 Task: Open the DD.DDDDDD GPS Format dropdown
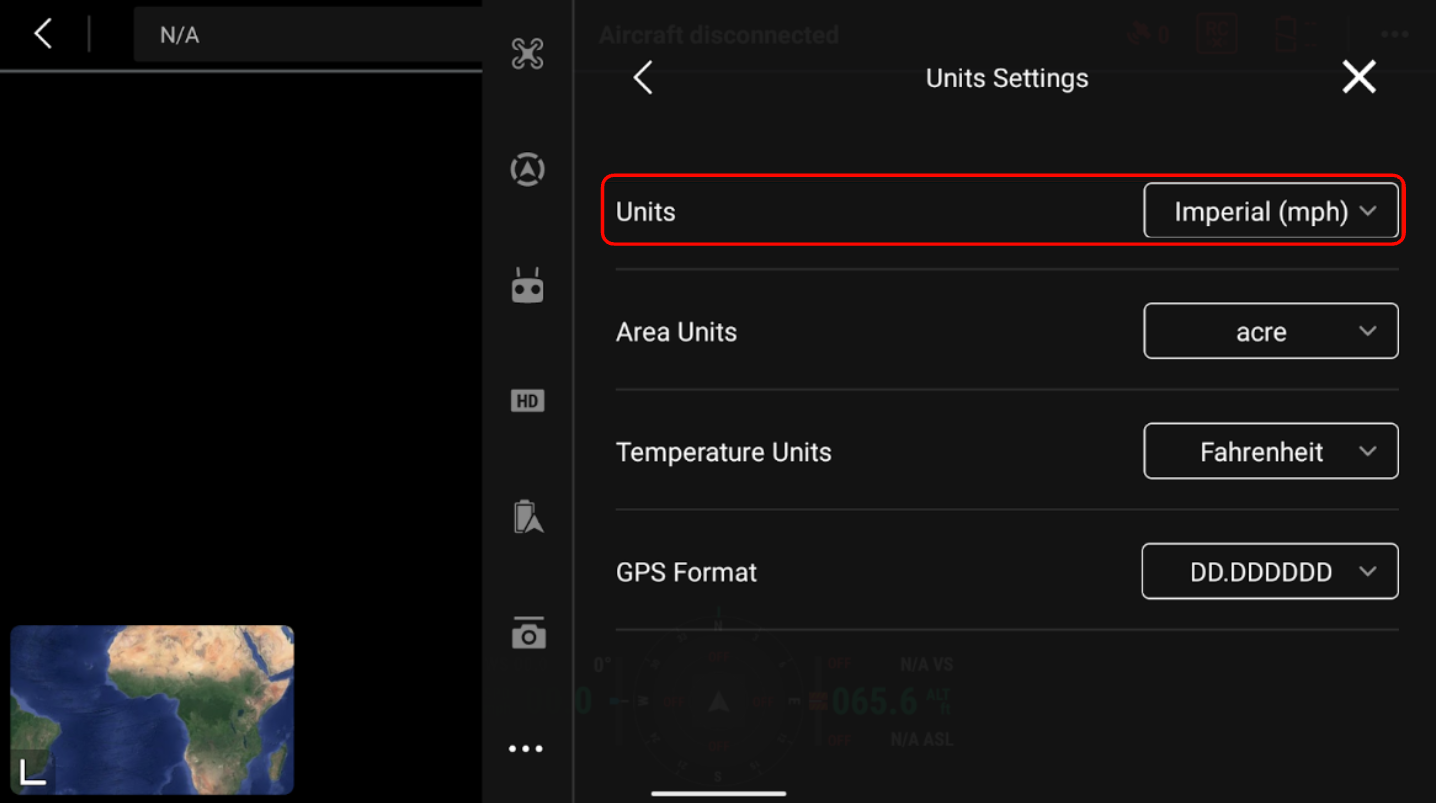pos(1269,571)
